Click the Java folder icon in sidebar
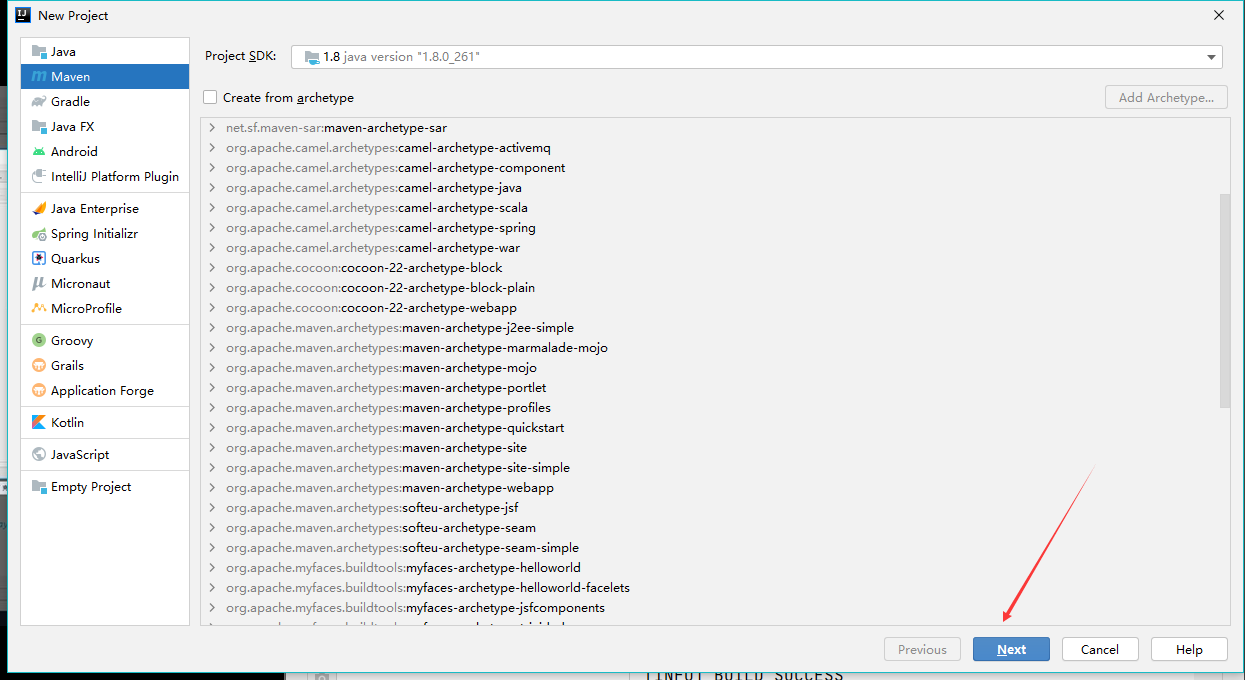Screen dimensions: 1245x680 point(39,51)
